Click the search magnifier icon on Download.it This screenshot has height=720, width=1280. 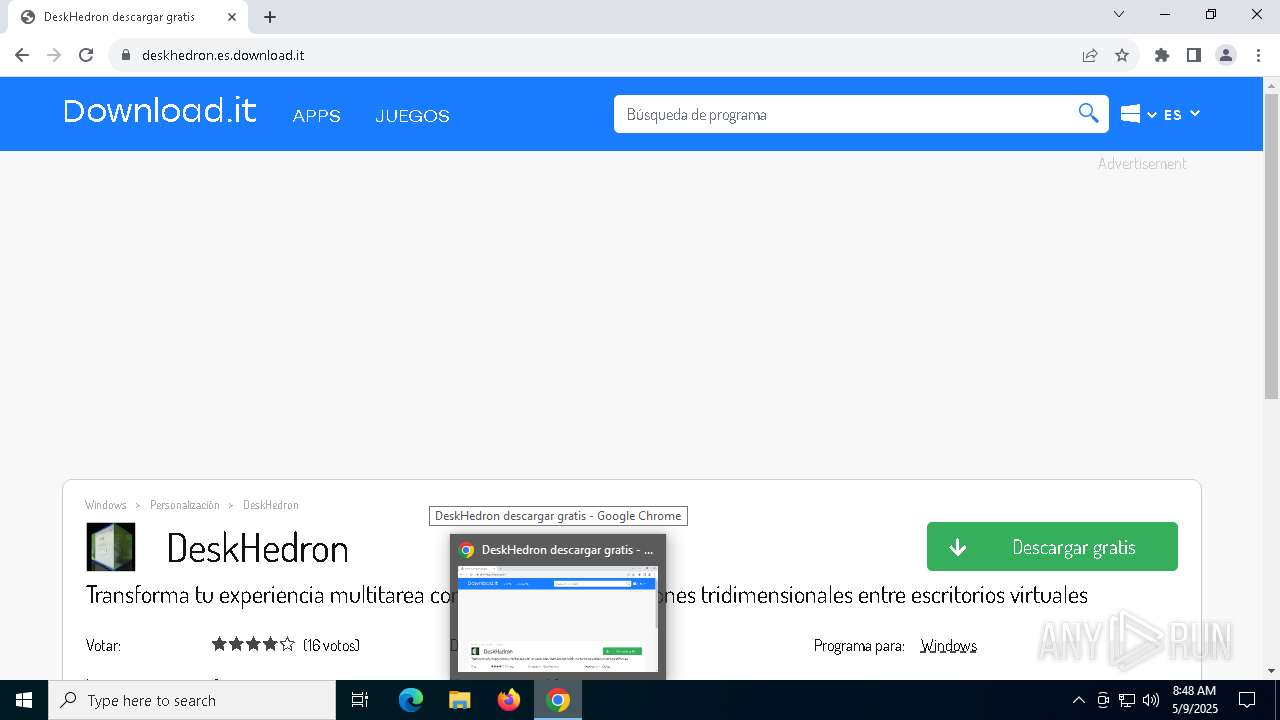1088,113
